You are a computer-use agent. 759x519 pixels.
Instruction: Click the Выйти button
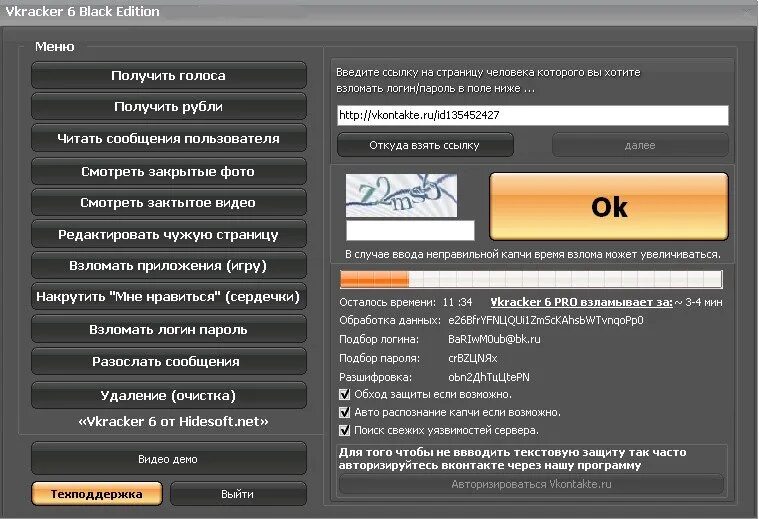pyautogui.click(x=238, y=494)
